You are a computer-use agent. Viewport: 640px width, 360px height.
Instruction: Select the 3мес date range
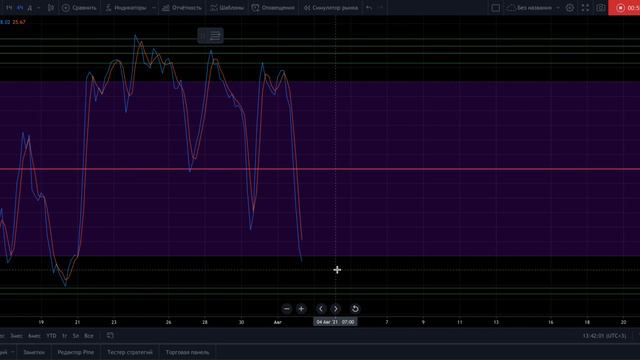pos(17,336)
